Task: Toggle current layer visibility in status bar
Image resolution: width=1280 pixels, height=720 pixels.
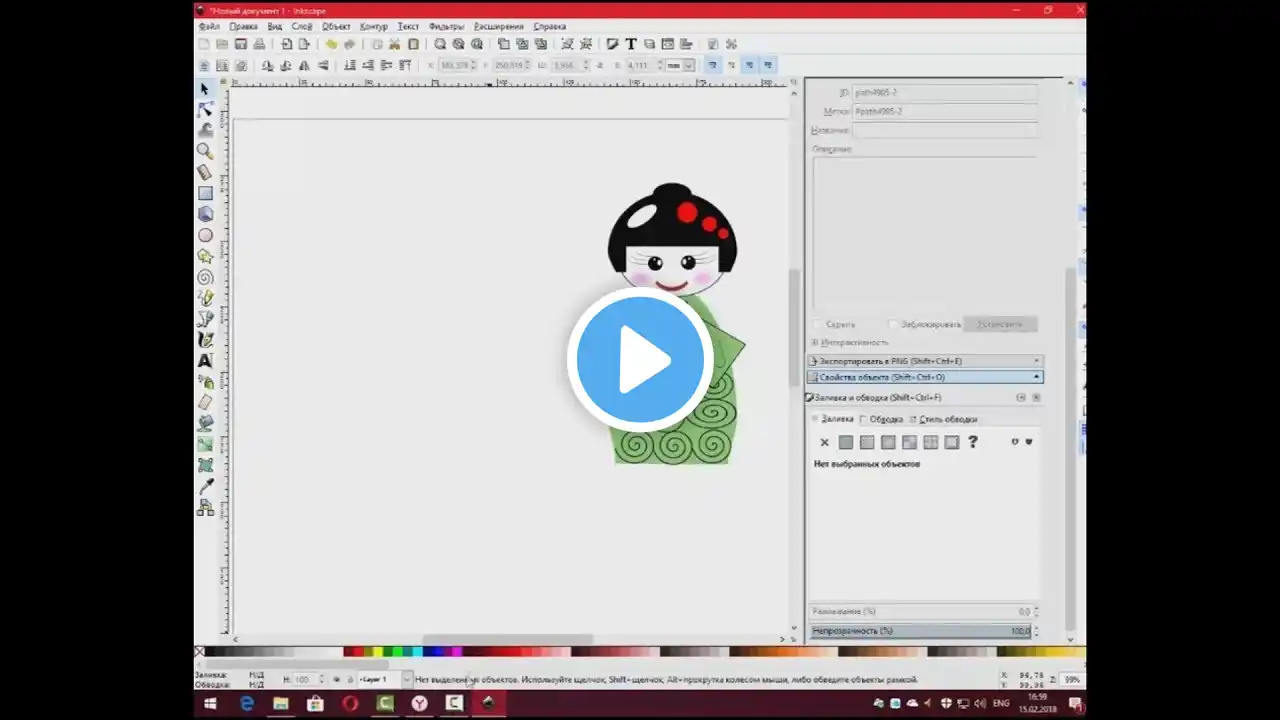Action: click(x=337, y=679)
